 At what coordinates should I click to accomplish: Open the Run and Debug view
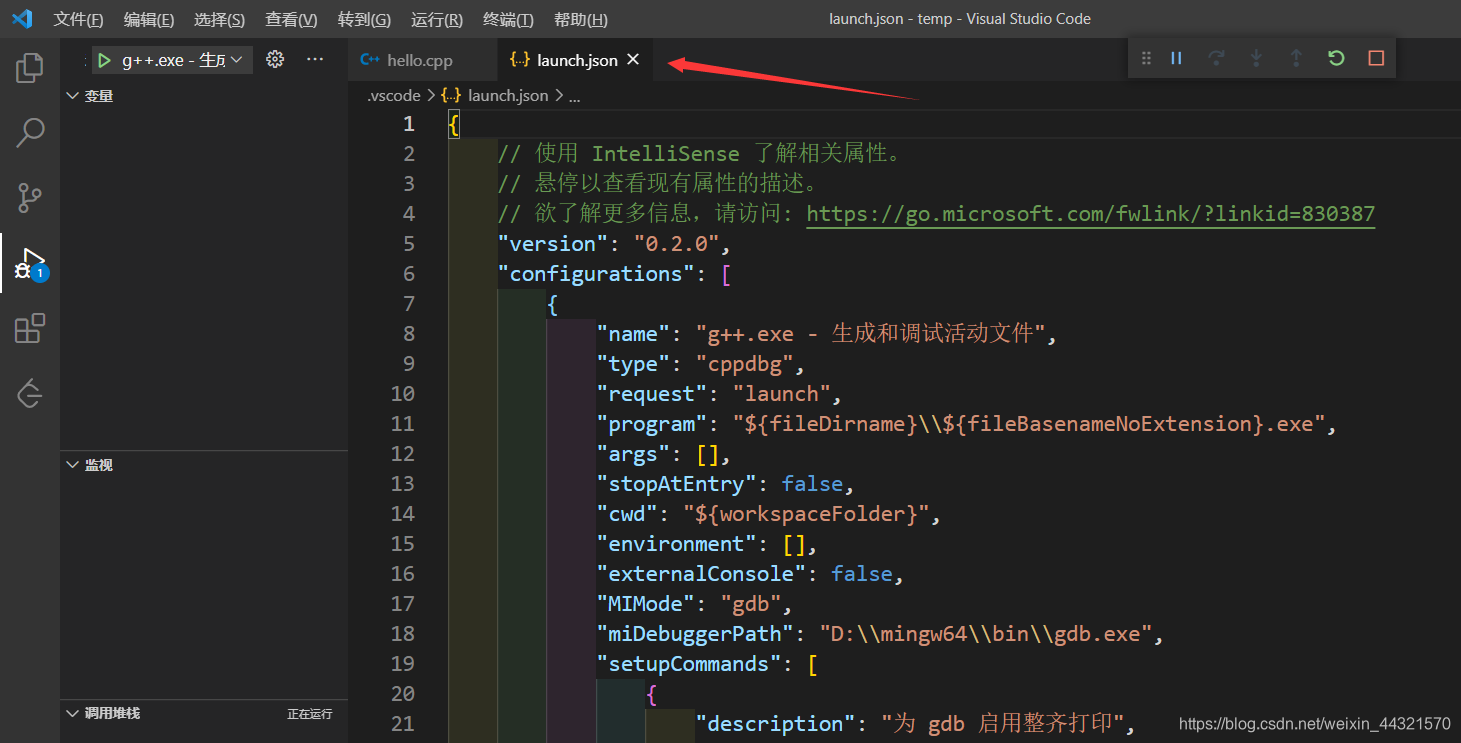point(30,263)
